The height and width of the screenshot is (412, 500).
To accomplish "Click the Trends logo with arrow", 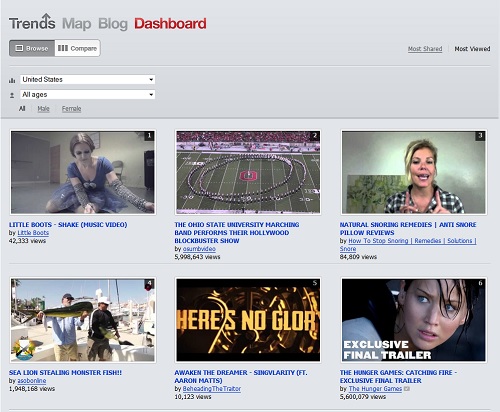I will pyautogui.click(x=32, y=22).
